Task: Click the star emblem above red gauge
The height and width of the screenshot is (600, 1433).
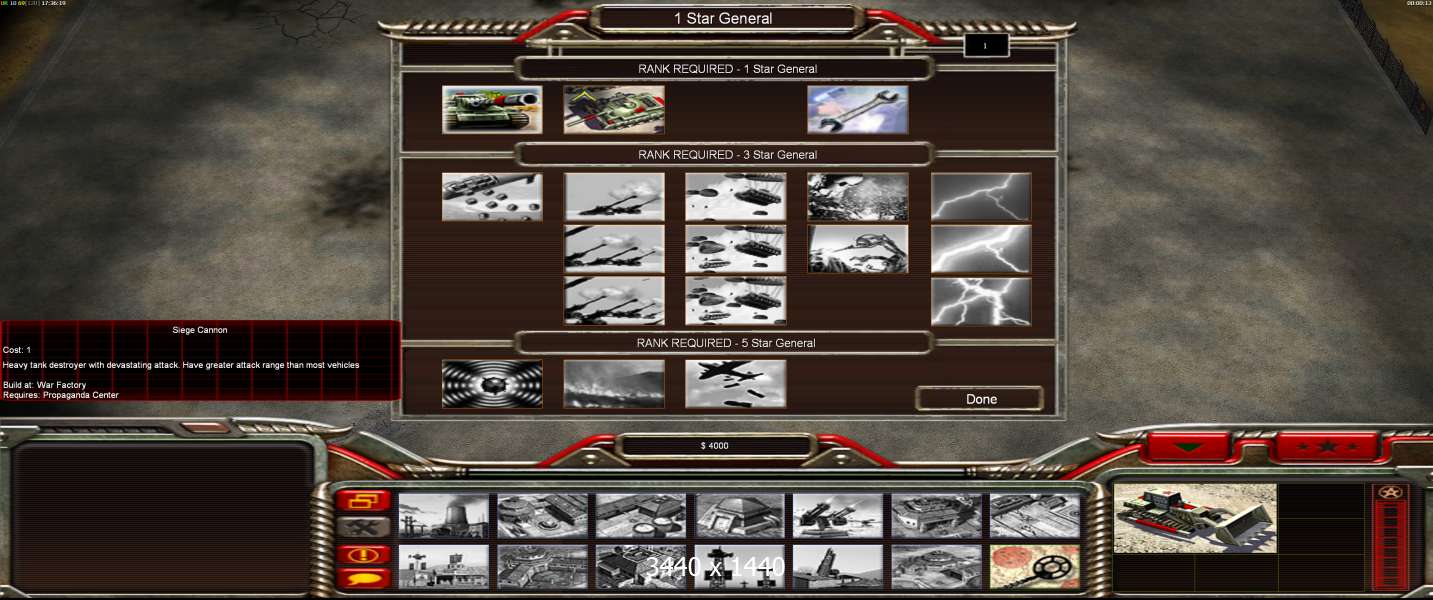Action: tap(1390, 493)
